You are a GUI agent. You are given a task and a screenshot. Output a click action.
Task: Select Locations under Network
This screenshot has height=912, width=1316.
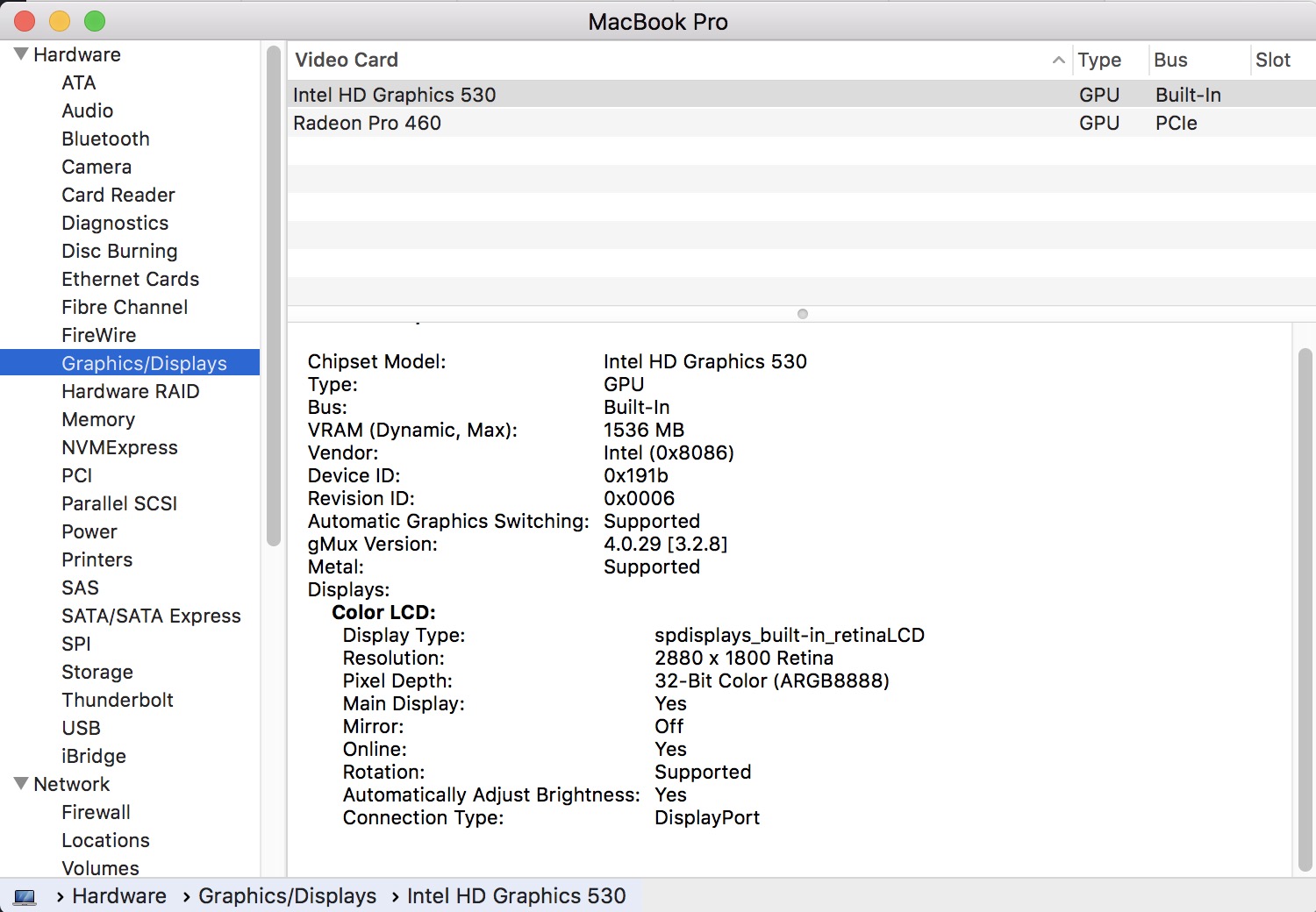coord(105,840)
